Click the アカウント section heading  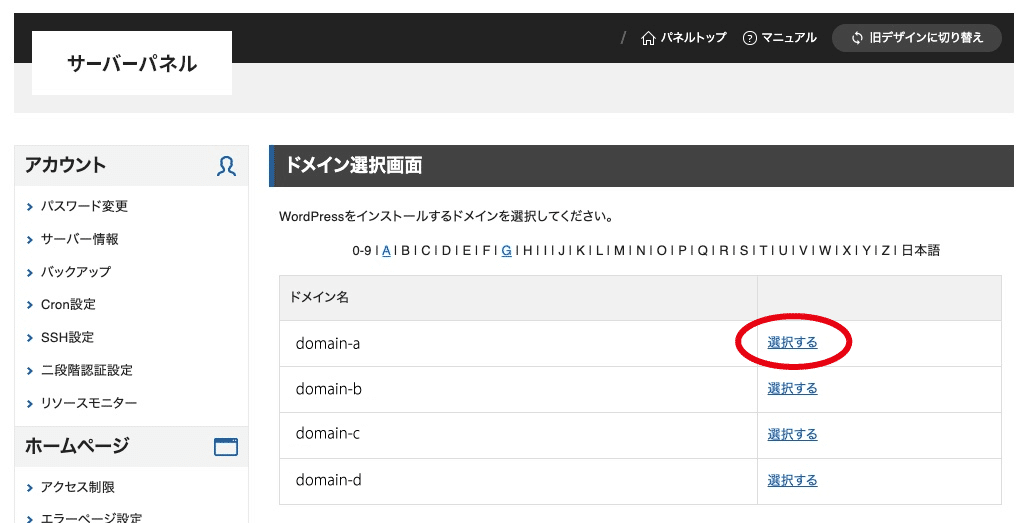[x=66, y=165]
